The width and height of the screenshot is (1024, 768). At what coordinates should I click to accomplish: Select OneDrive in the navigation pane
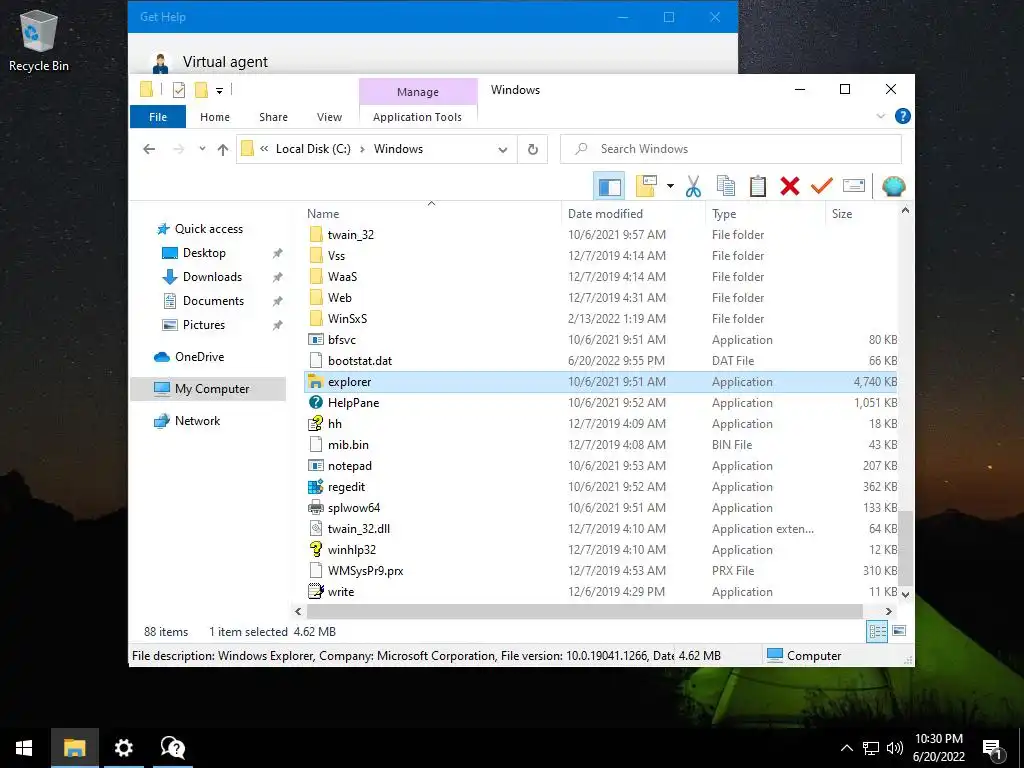pyautogui.click(x=199, y=357)
